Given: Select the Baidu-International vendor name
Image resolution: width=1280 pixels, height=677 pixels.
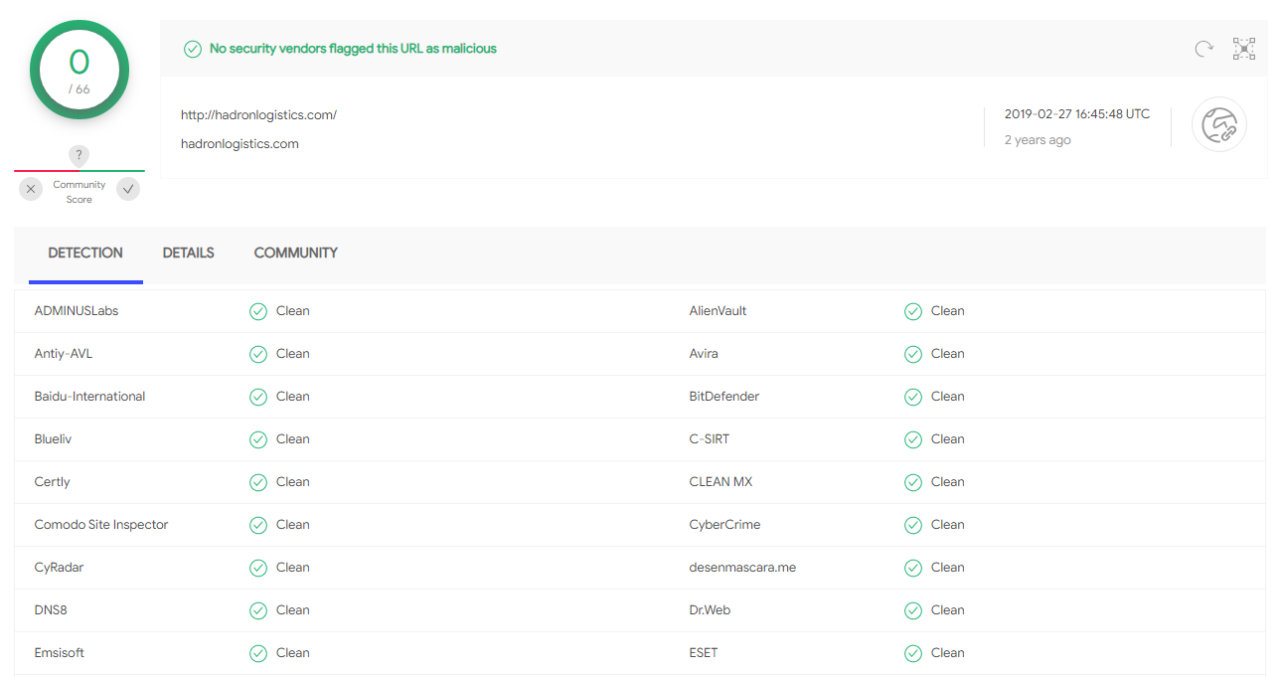Looking at the screenshot, I should (90, 397).
